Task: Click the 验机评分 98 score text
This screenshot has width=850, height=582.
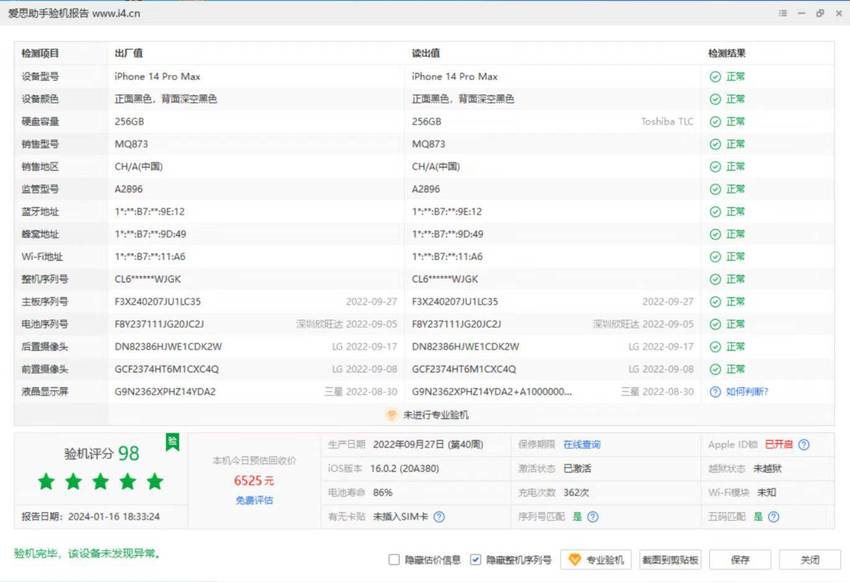Action: [101, 453]
